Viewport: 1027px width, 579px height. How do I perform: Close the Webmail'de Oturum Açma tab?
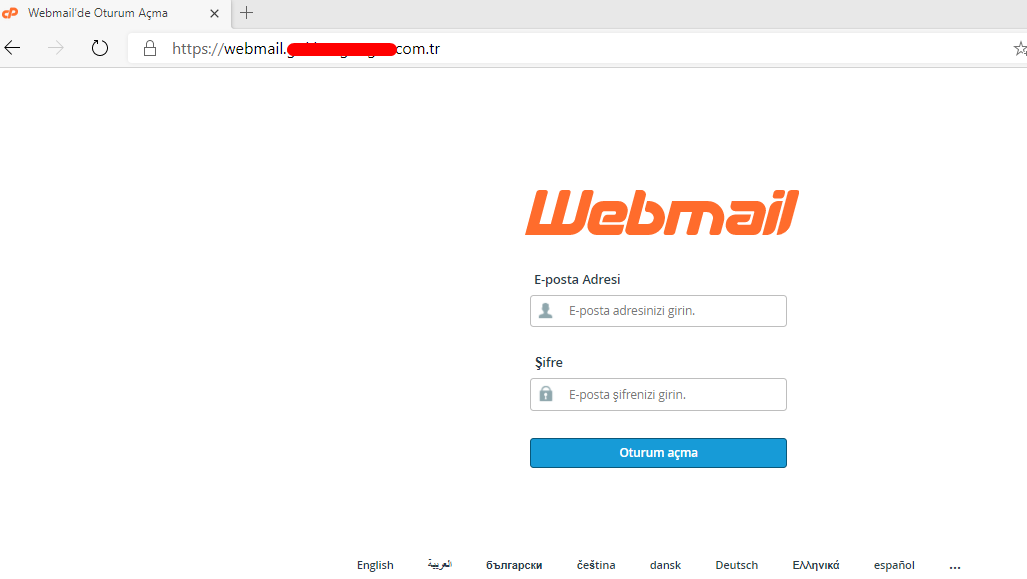point(214,13)
